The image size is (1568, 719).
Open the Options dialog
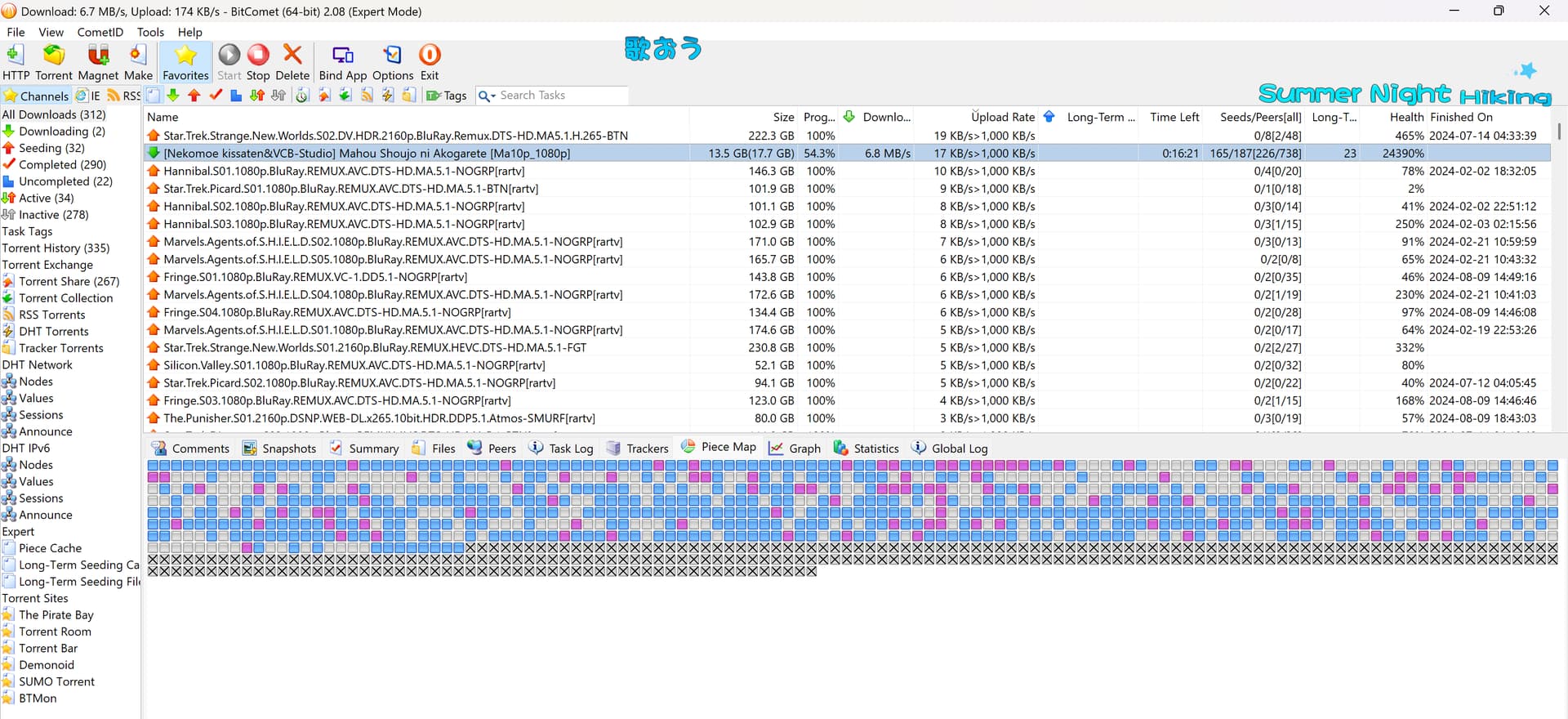click(x=393, y=63)
